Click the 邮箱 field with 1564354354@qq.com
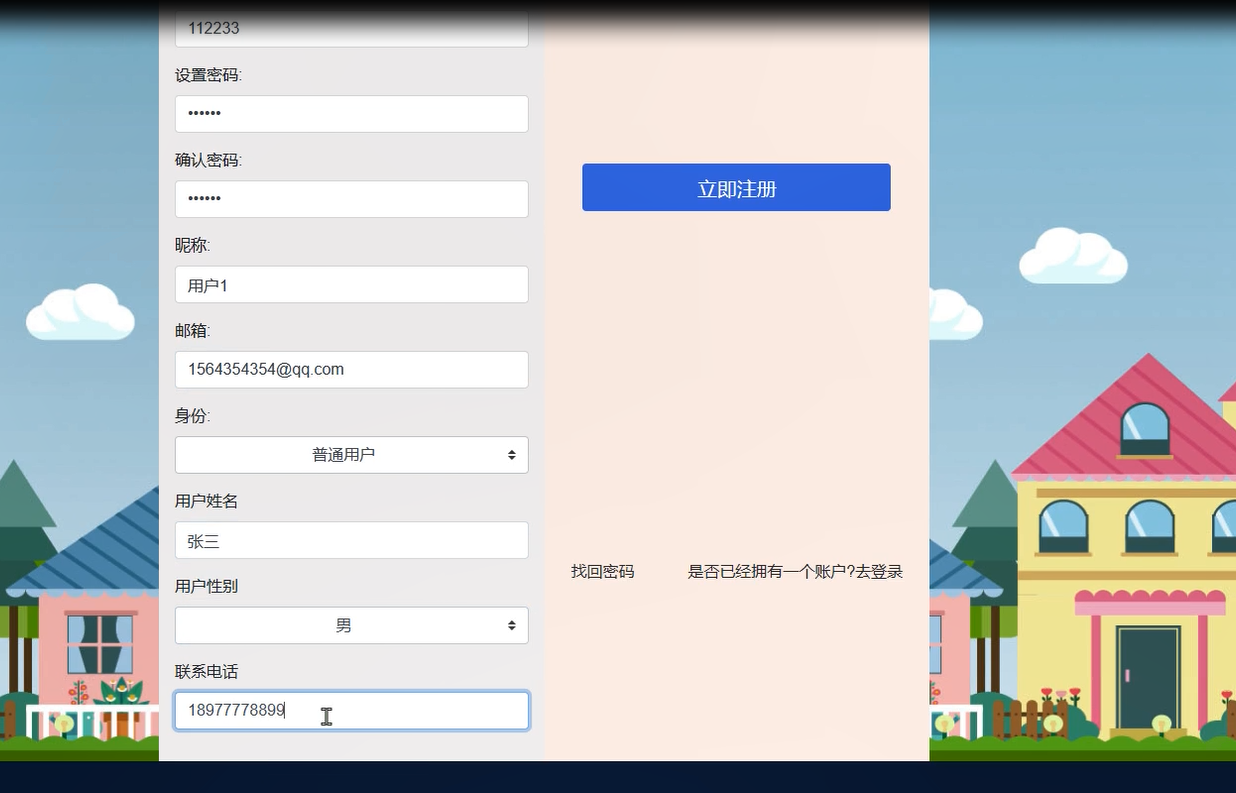This screenshot has height=793, width=1236. coord(352,370)
